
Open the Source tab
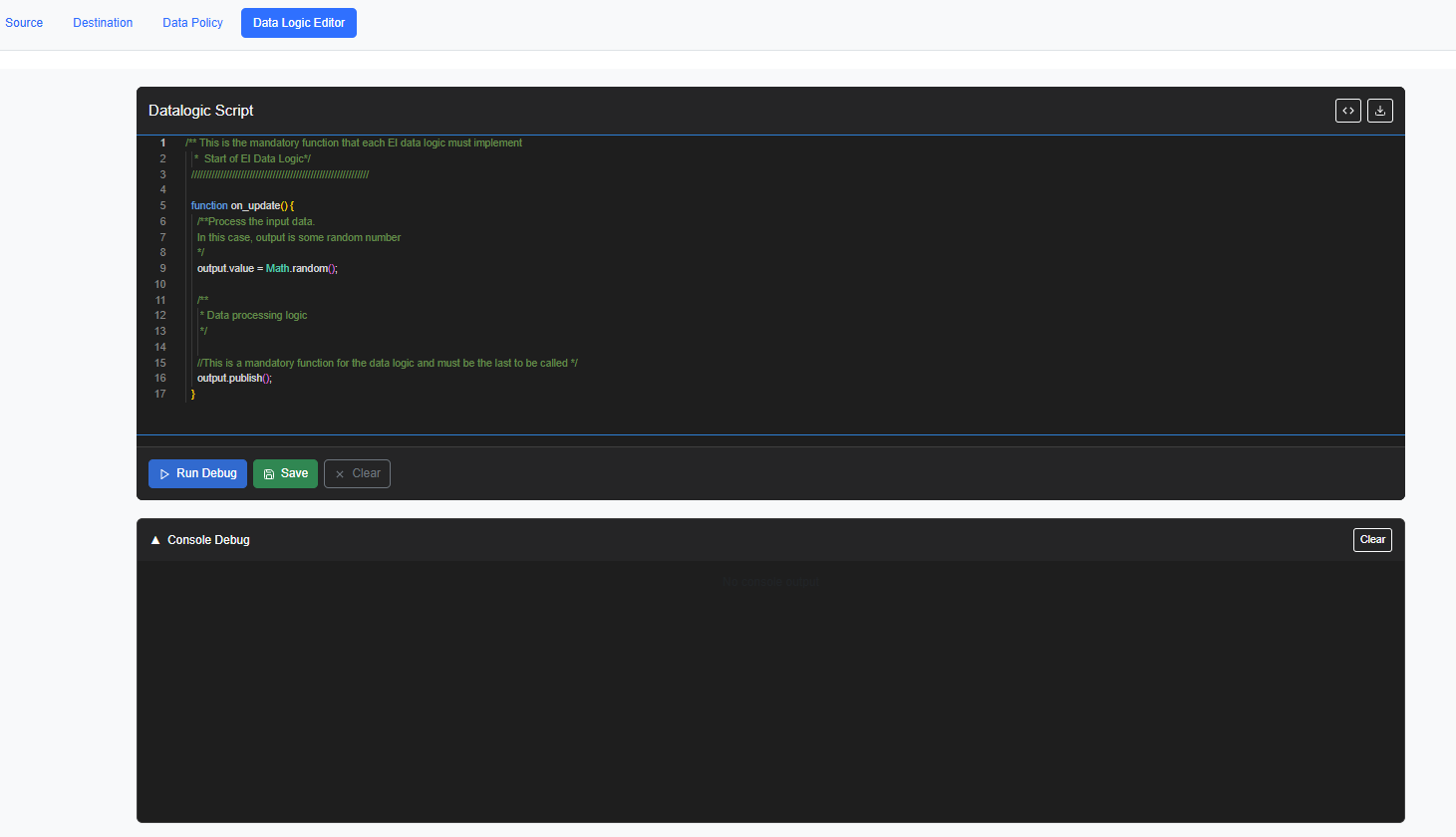24,23
